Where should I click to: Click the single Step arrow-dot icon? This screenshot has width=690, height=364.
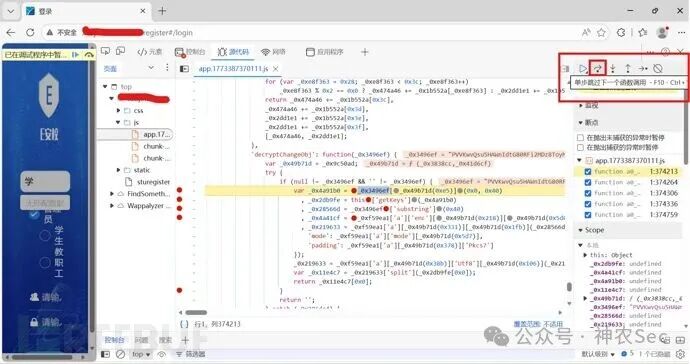[x=643, y=68]
